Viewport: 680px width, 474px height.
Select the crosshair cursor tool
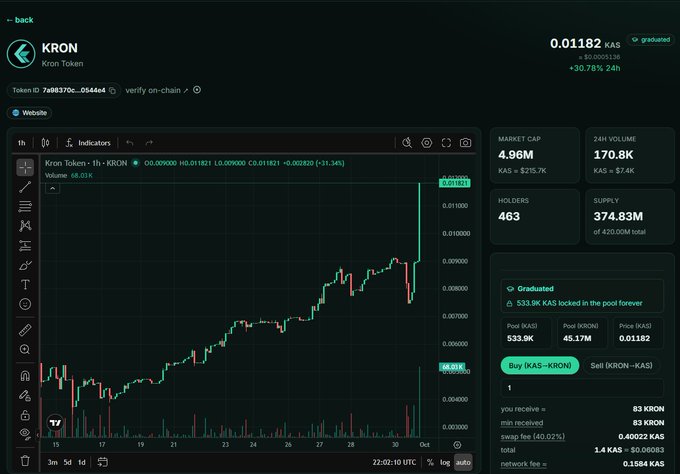25,167
